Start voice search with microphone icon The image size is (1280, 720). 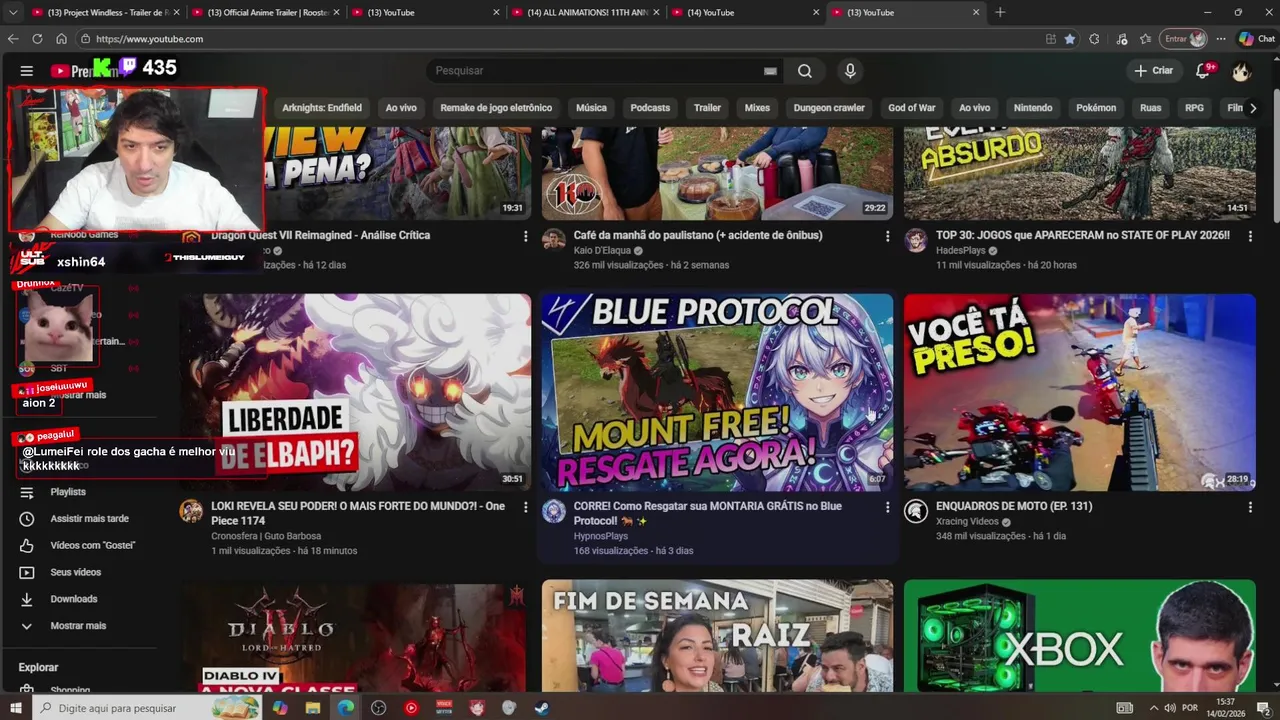click(850, 71)
